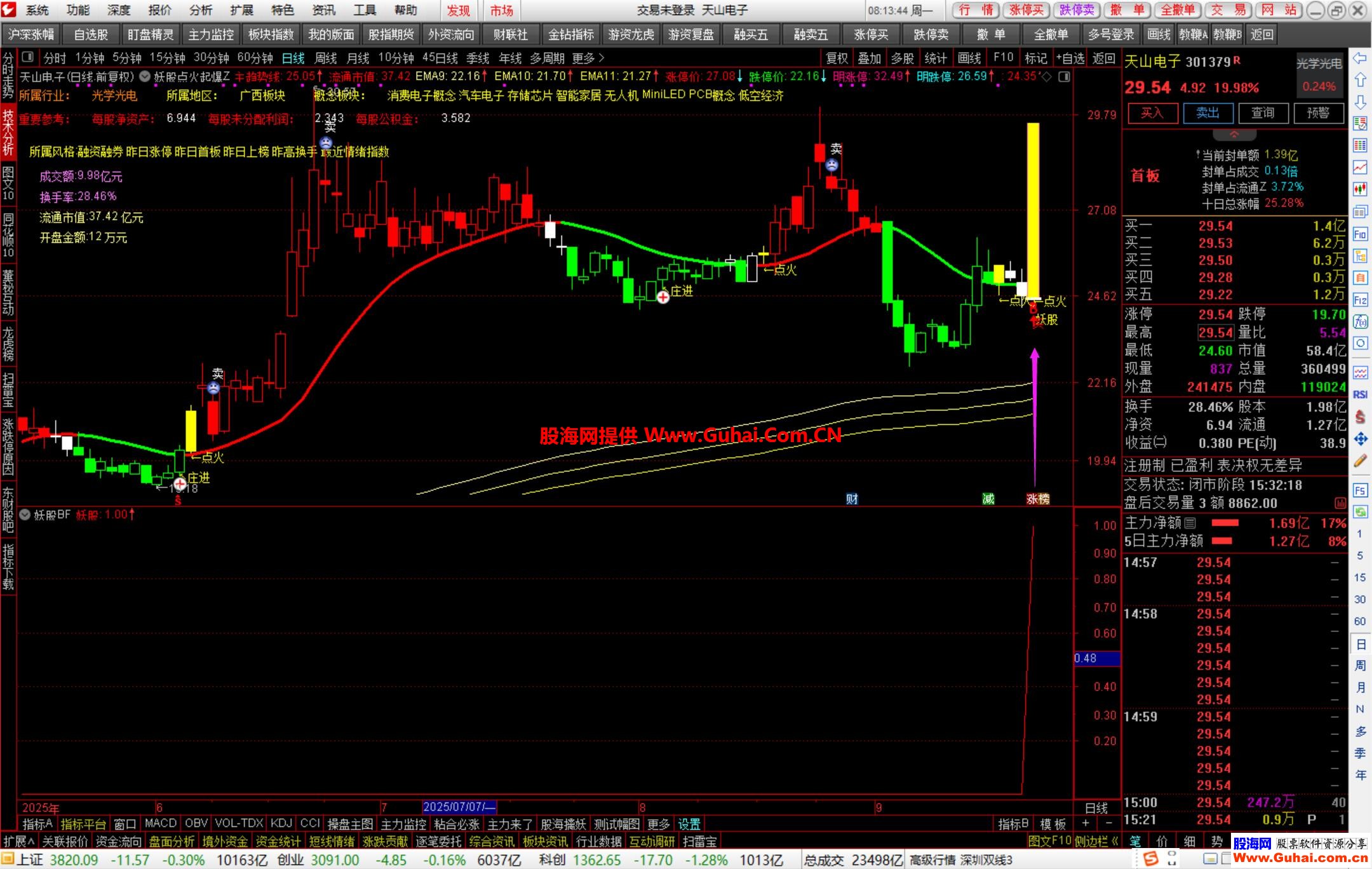Click the plus zoom button beside 模板
Viewport: 1372px width, 869px height.
[x=1086, y=824]
